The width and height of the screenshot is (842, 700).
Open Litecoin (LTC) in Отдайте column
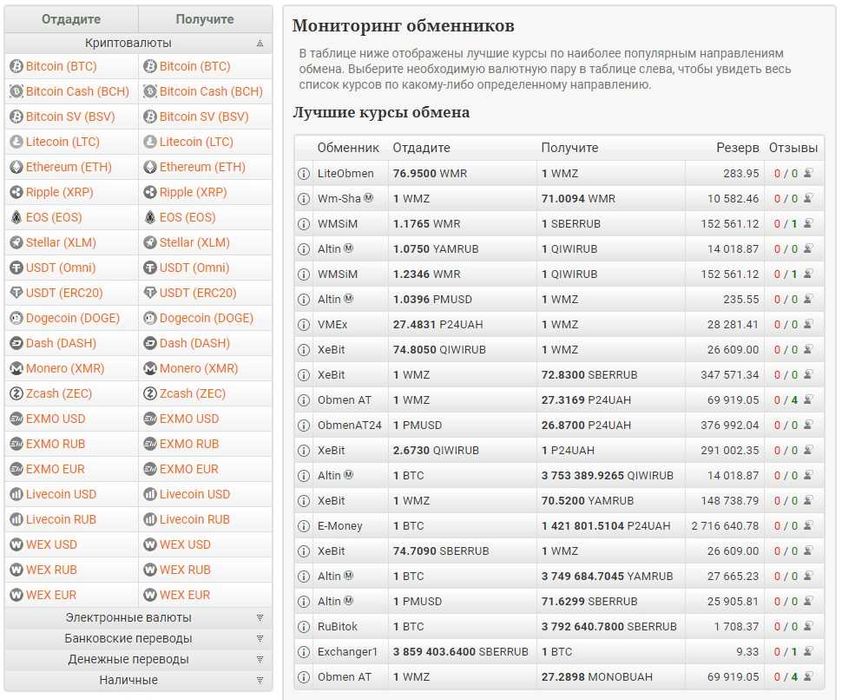click(x=62, y=142)
